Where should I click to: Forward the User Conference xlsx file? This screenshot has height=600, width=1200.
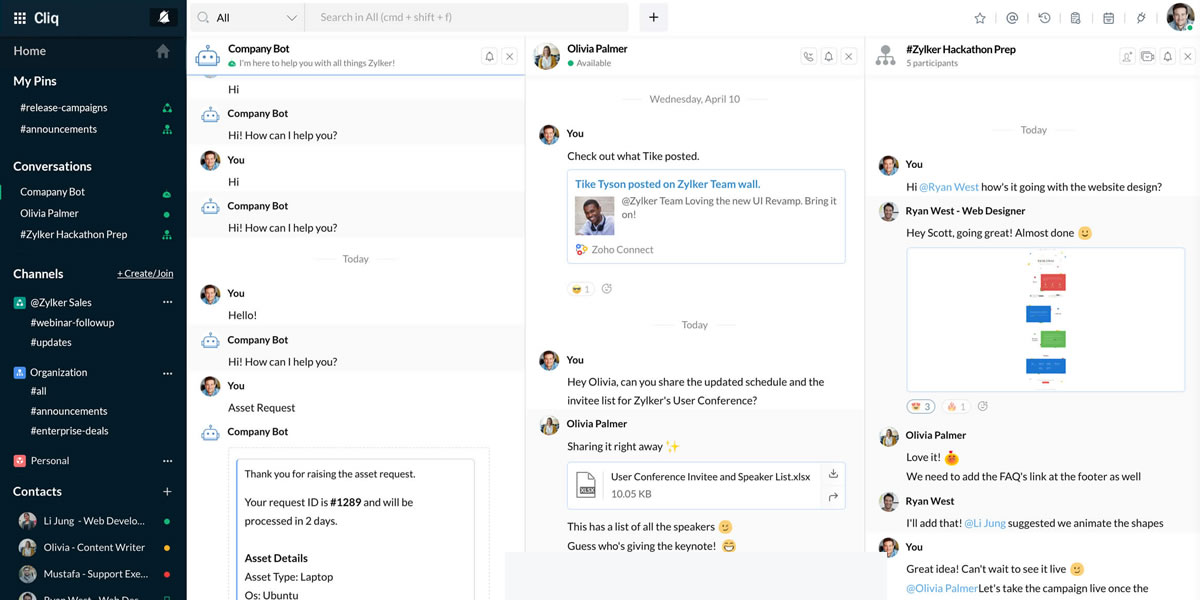(x=833, y=497)
